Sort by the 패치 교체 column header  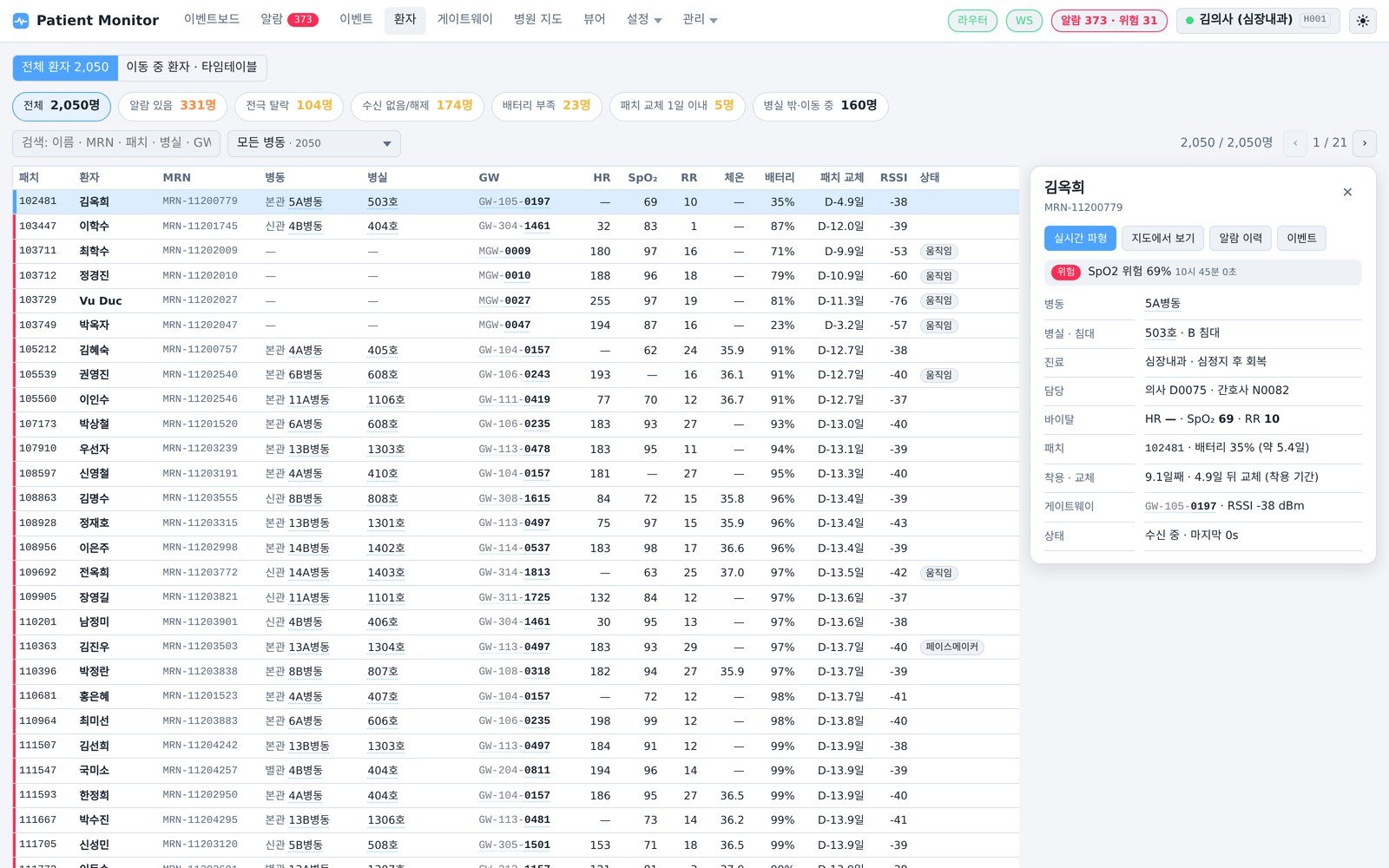pos(841,178)
